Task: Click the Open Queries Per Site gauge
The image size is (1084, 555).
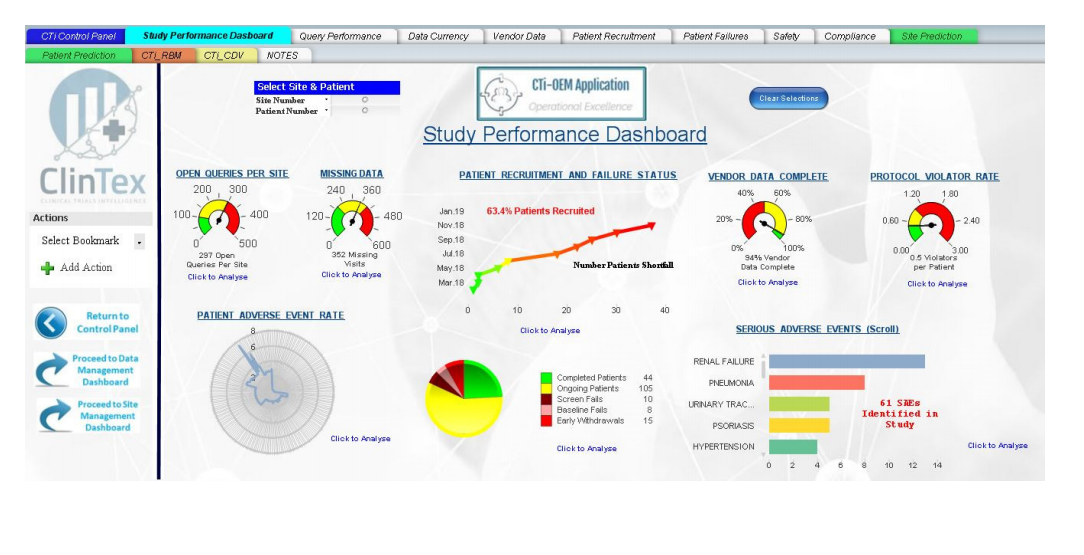Action: click(218, 218)
